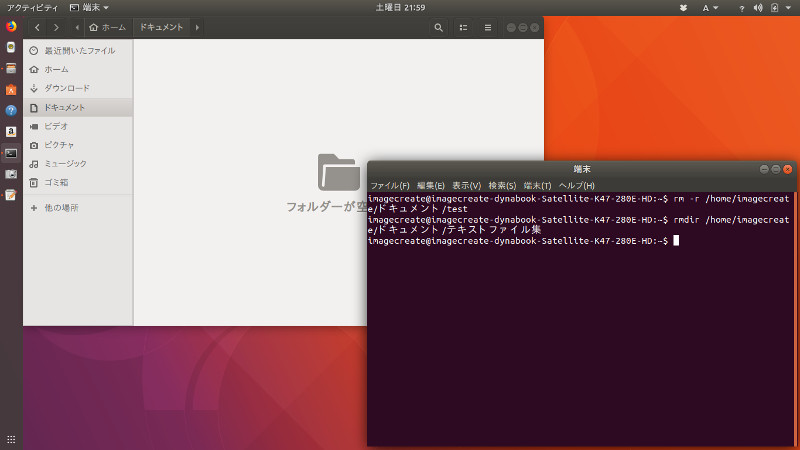Open the terminal 検索(S) menu
This screenshot has height=450, width=800.
click(502, 185)
